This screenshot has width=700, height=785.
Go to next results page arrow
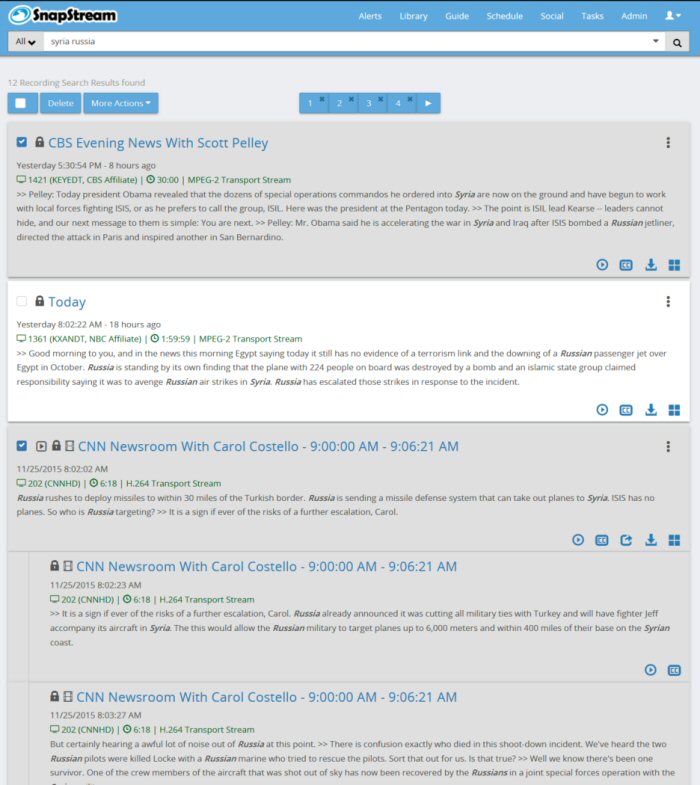(x=428, y=103)
